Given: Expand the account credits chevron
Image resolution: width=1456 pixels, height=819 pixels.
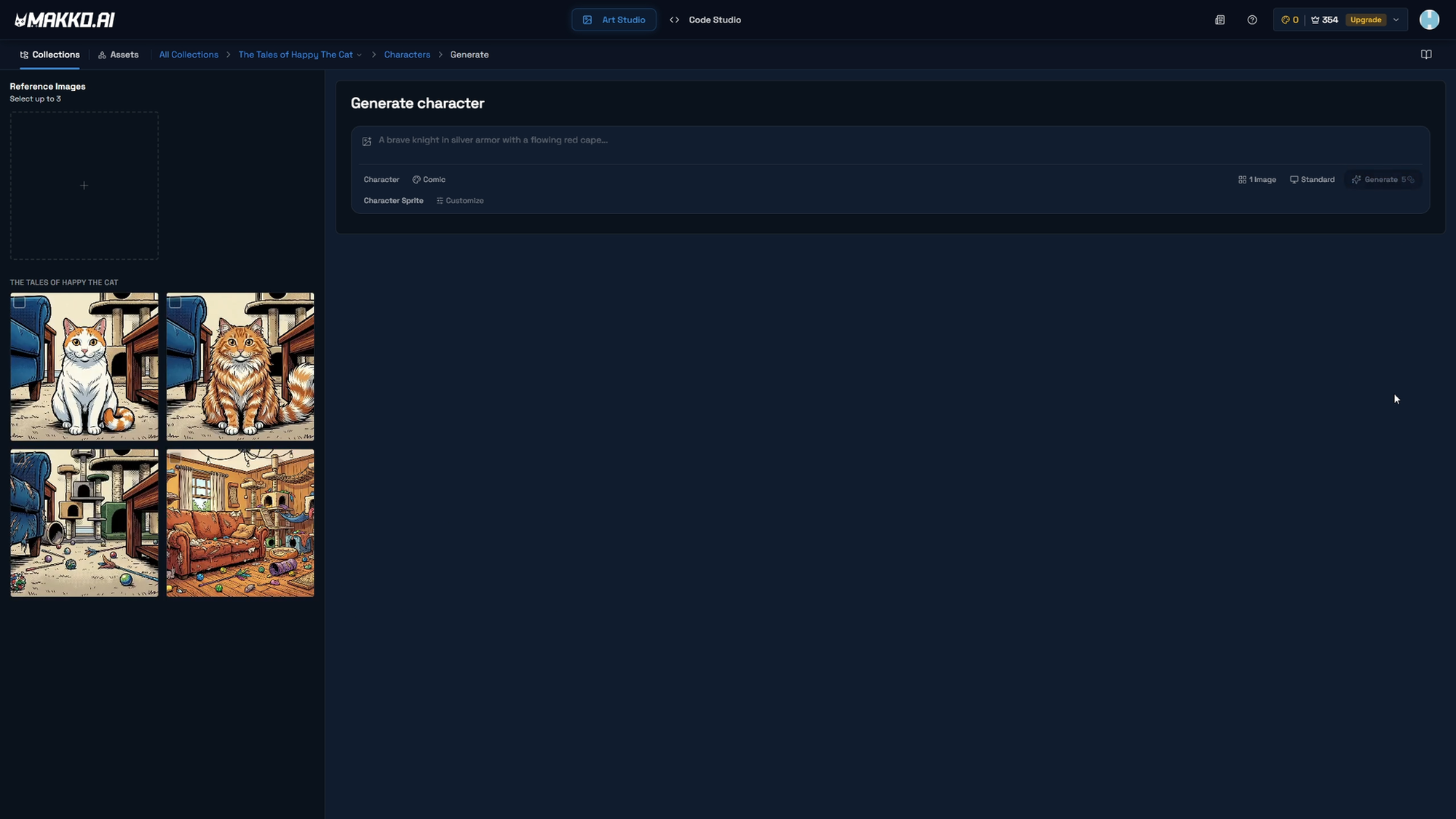Looking at the screenshot, I should tap(1396, 20).
